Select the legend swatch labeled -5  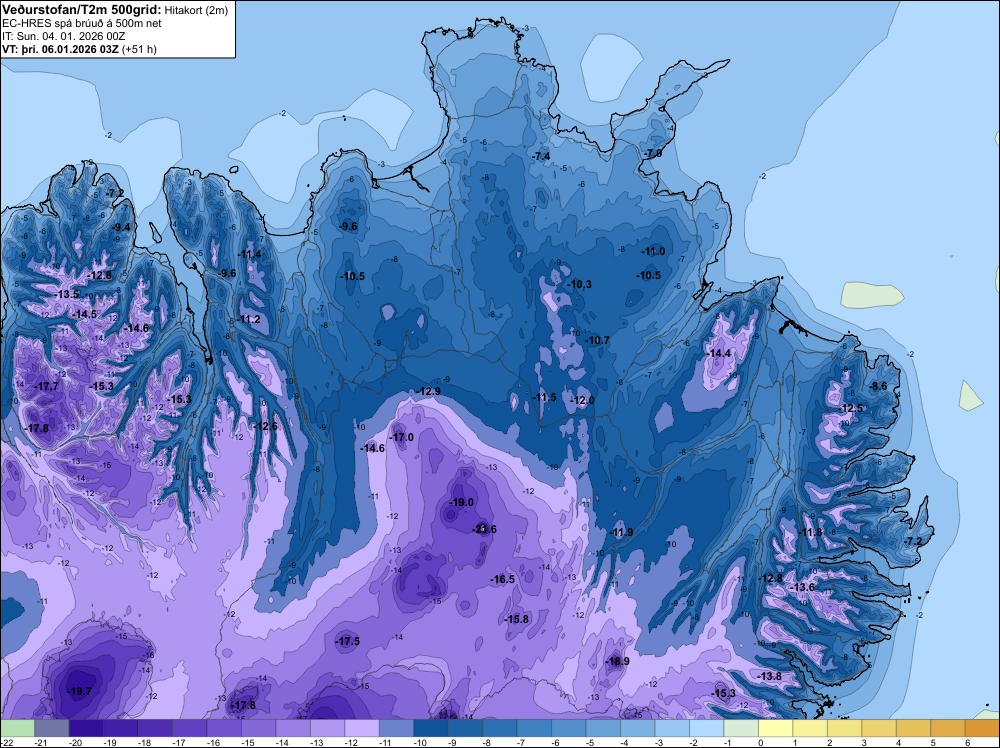(x=603, y=728)
